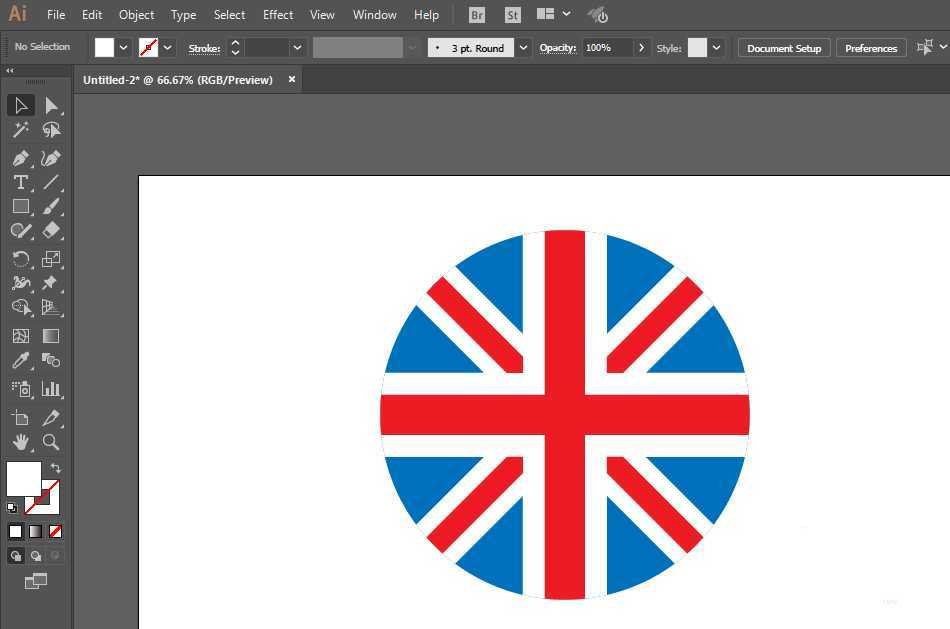950x629 pixels.
Task: Open the brush definition dropdown
Action: (x=523, y=48)
